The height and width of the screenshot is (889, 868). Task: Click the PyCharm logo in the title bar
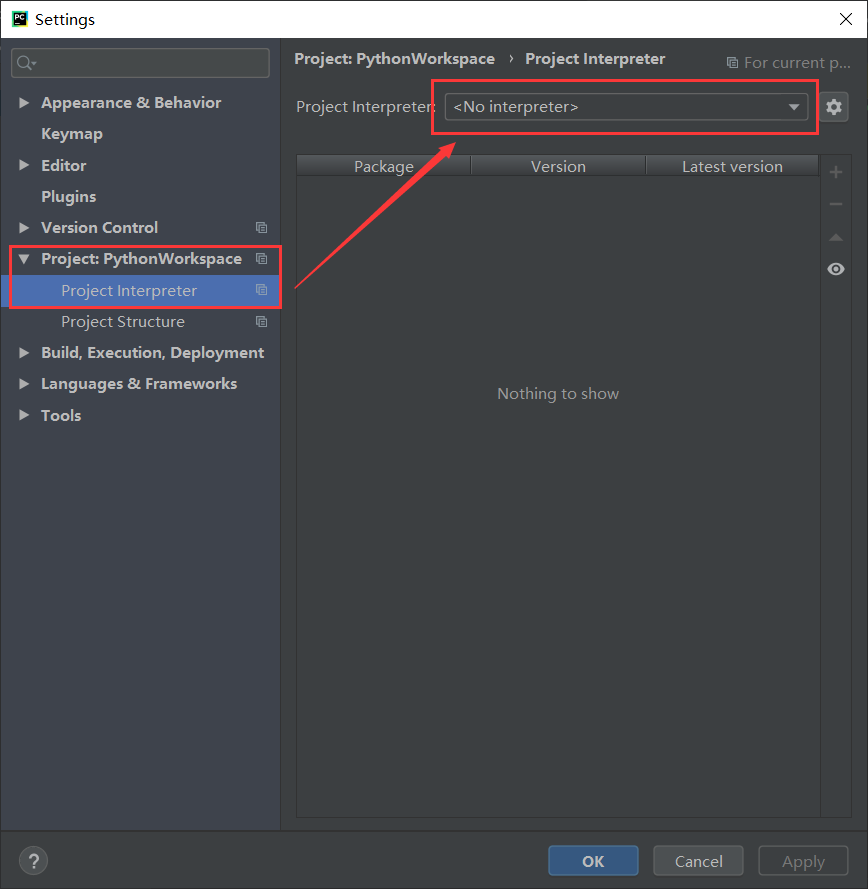(x=20, y=19)
